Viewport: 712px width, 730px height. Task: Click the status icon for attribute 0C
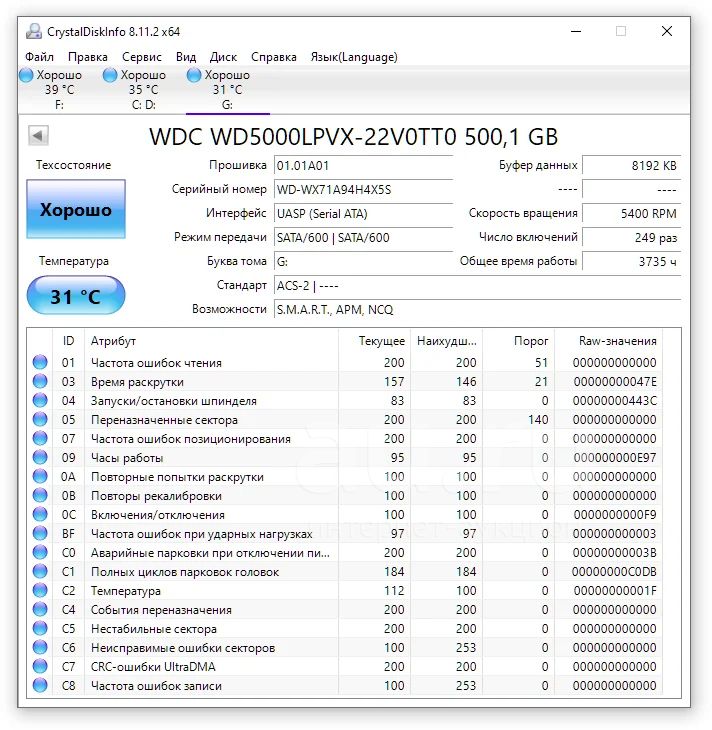(x=40, y=514)
